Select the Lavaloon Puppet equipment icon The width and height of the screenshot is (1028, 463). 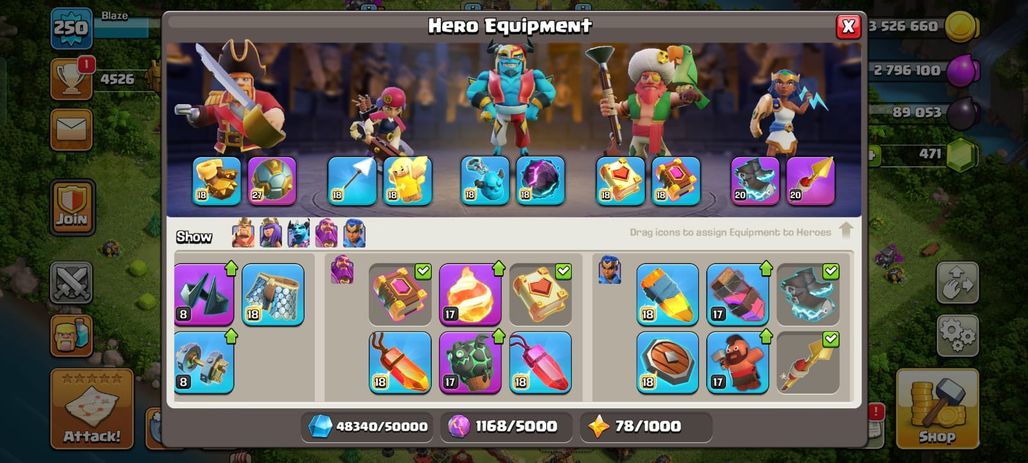[470, 362]
